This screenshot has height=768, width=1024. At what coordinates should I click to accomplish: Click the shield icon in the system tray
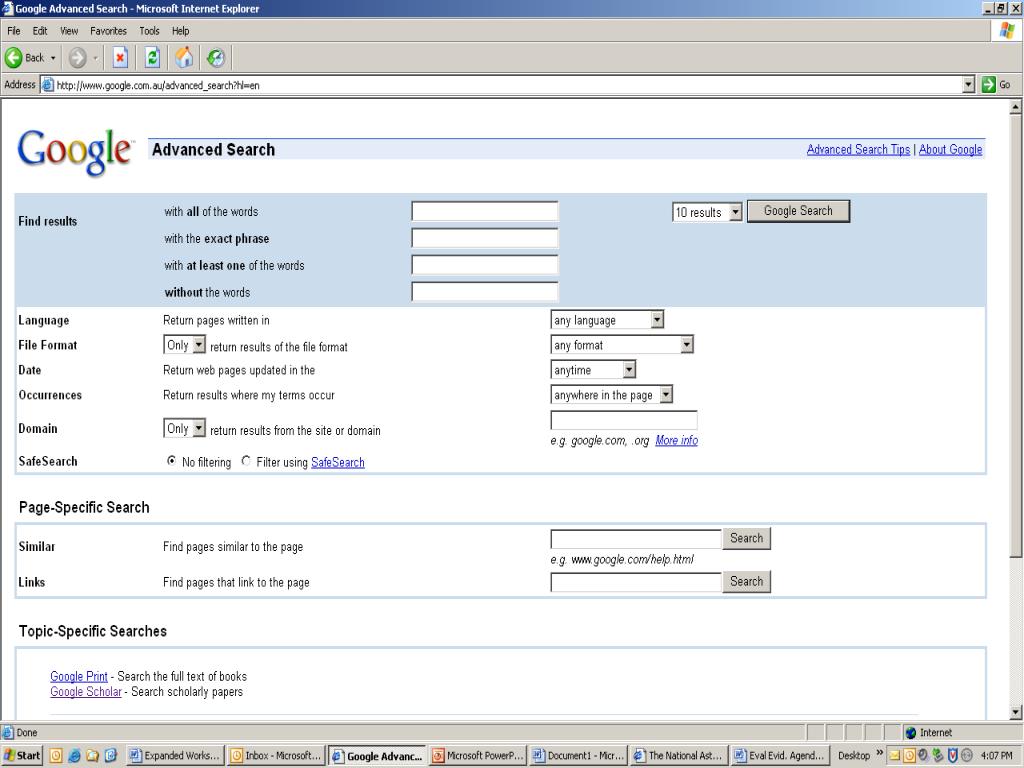952,756
